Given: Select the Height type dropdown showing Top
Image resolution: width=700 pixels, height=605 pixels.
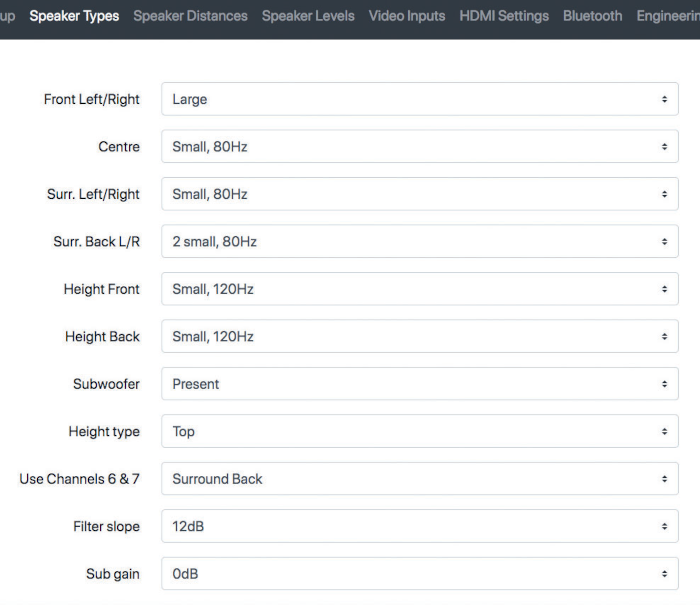Looking at the screenshot, I should [420, 431].
